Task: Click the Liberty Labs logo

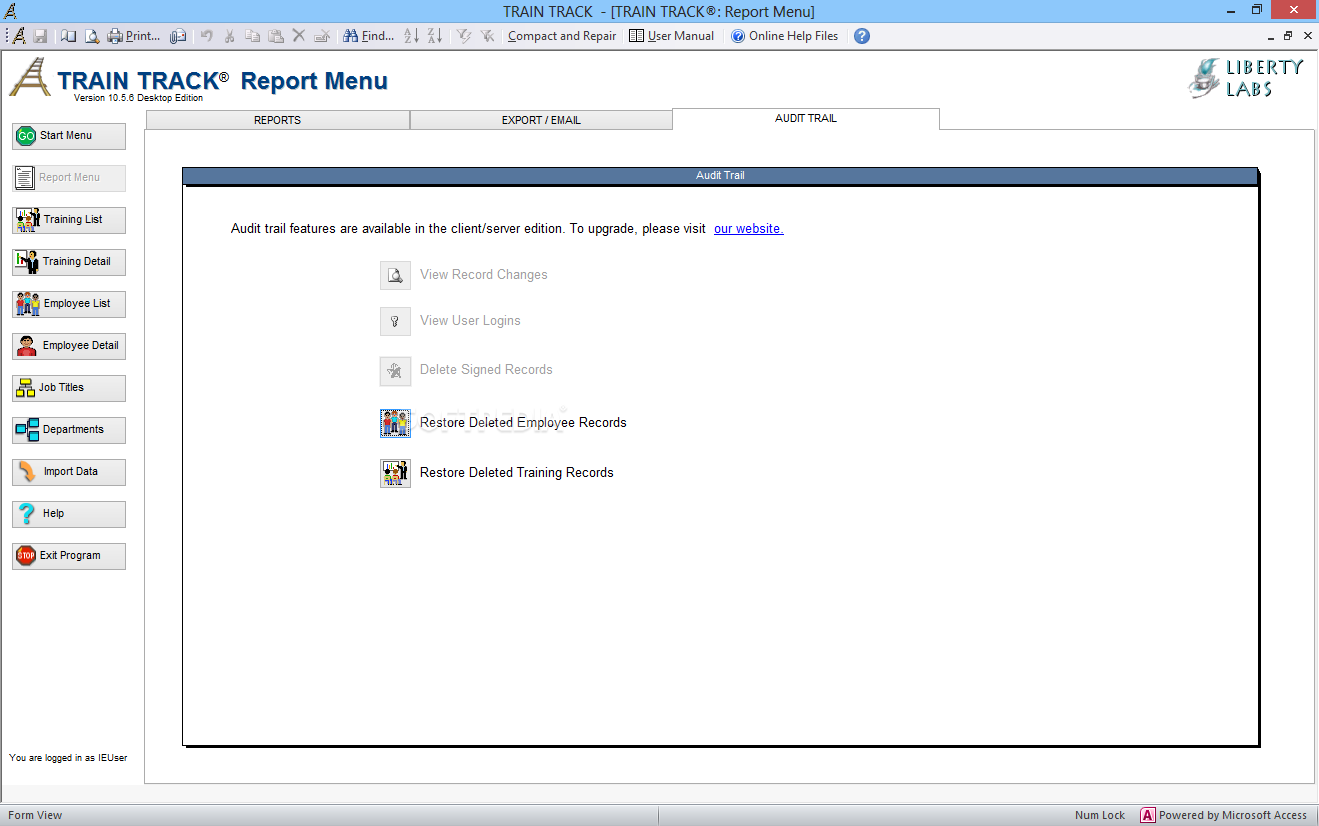Action: (1246, 78)
